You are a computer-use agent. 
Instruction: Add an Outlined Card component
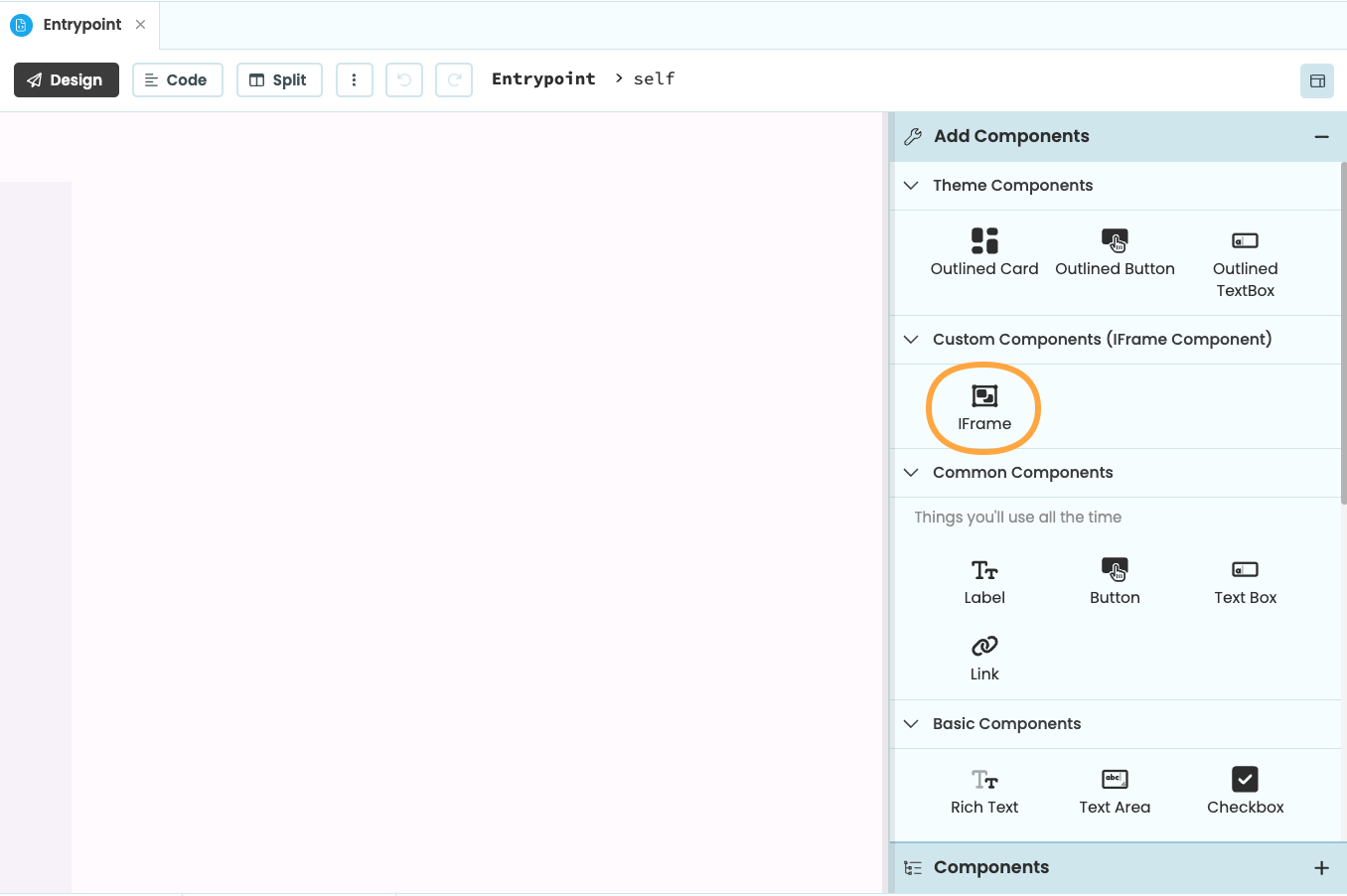[x=983, y=239]
